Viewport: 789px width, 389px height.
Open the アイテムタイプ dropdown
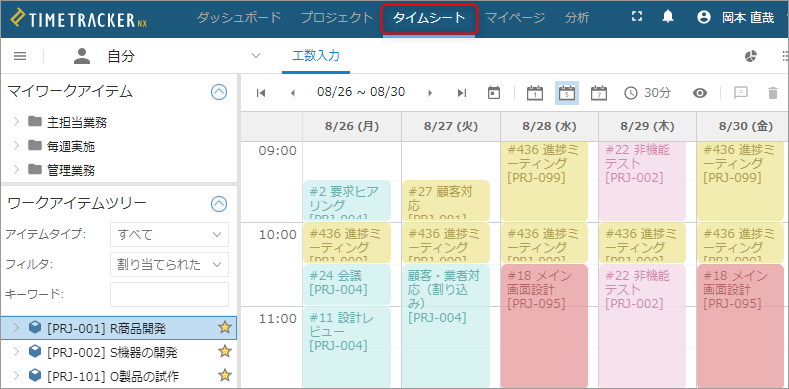(169, 234)
